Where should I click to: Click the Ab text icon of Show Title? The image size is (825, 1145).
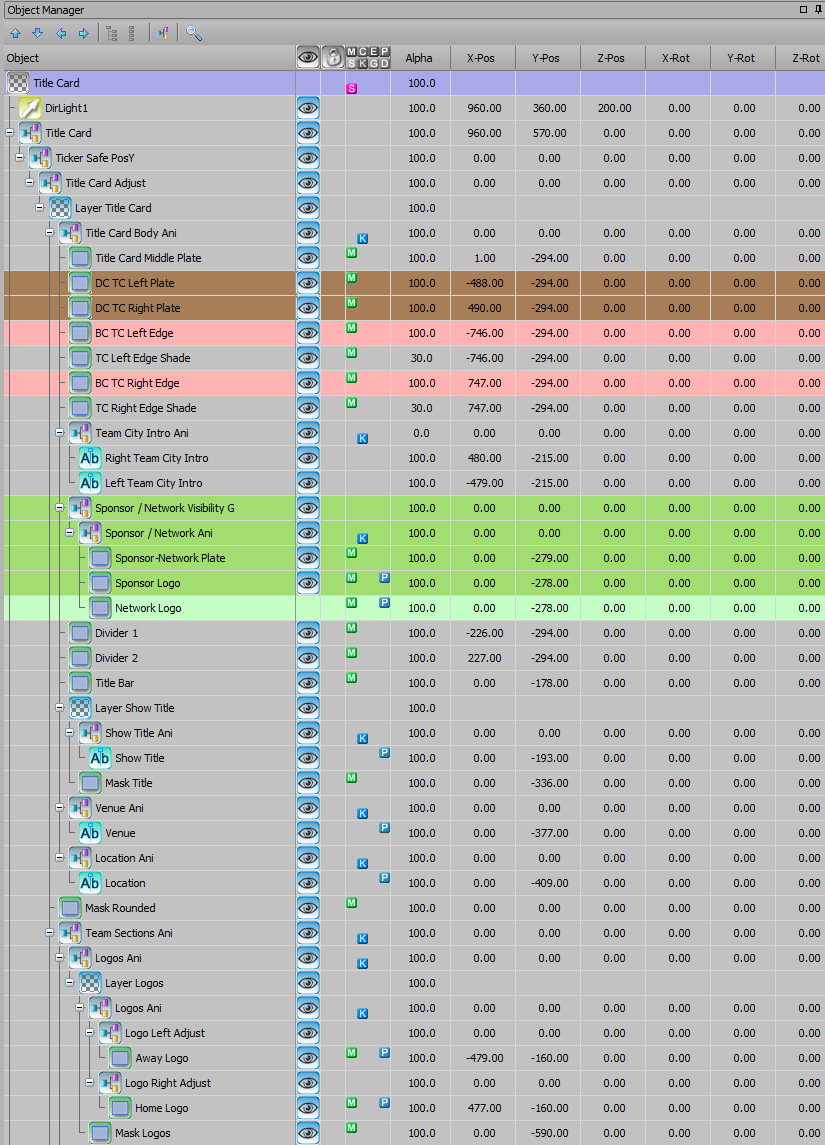click(x=100, y=758)
